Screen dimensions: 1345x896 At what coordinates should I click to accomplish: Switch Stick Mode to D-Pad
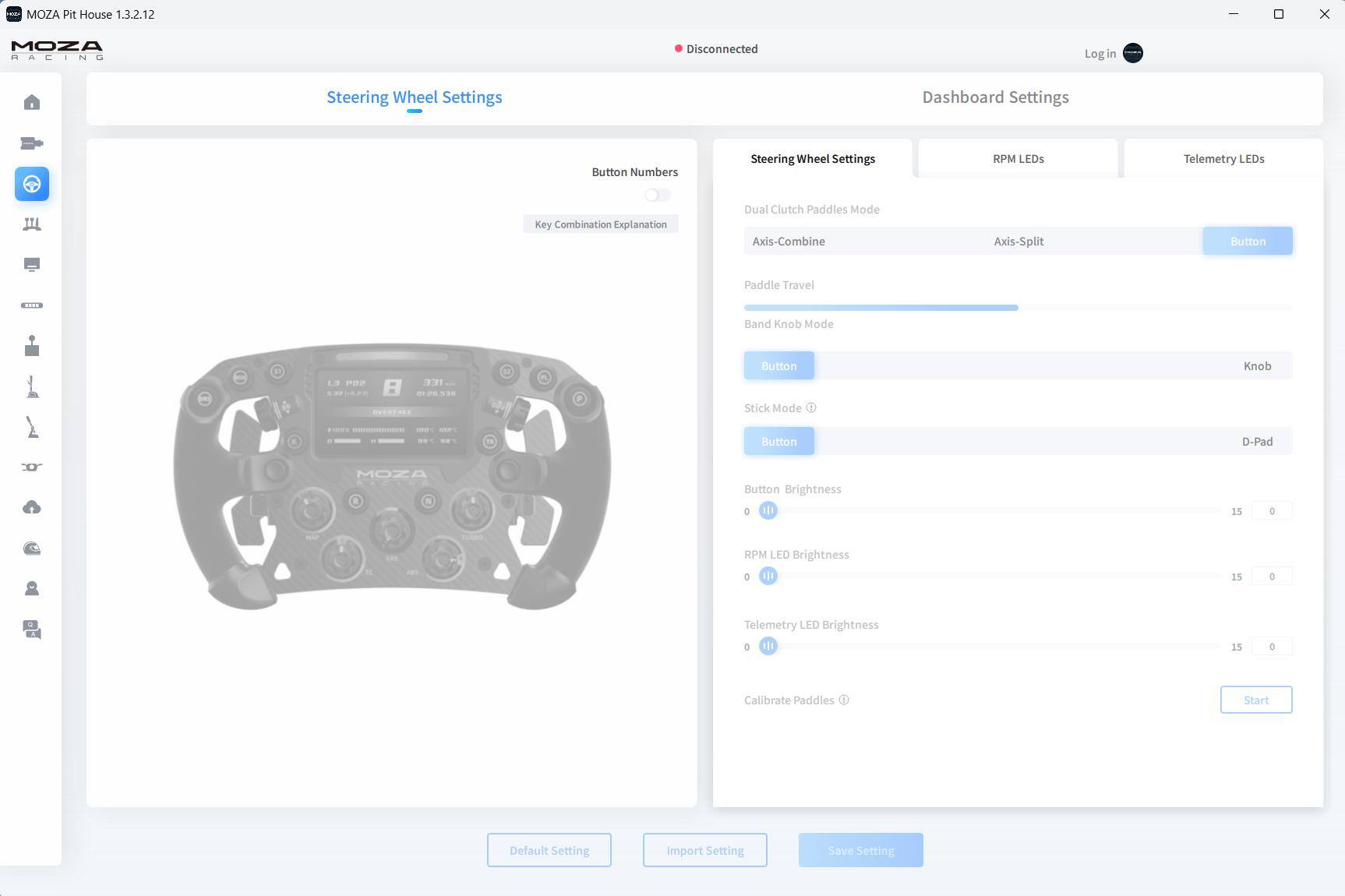coord(1256,442)
